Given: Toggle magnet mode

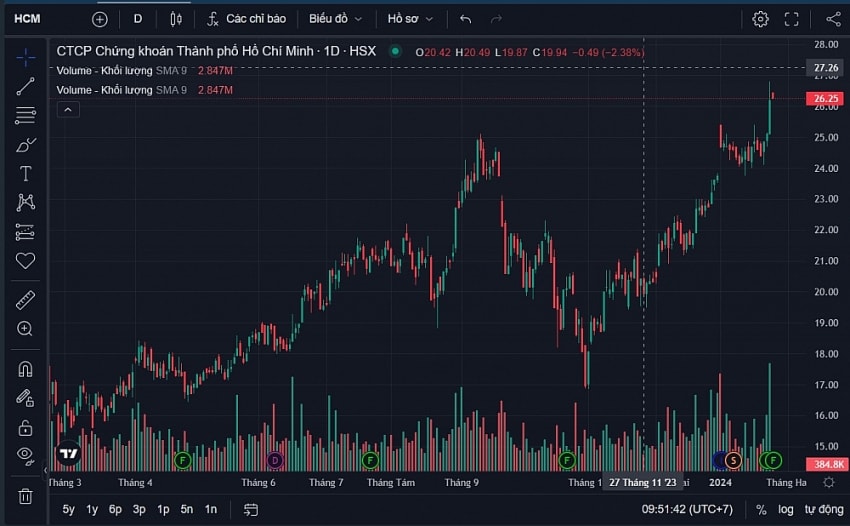Looking at the screenshot, I should pos(25,369).
